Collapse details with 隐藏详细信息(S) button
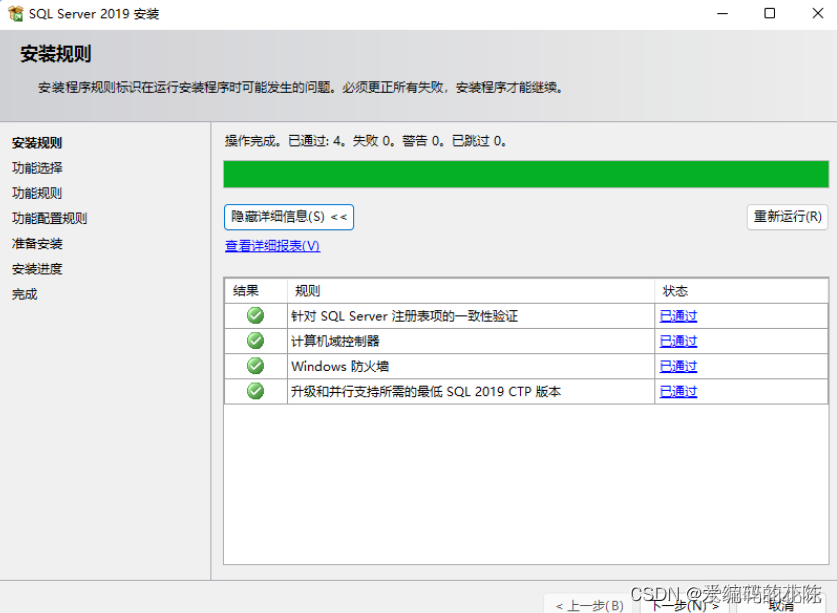The height and width of the screenshot is (613, 837). point(289,217)
